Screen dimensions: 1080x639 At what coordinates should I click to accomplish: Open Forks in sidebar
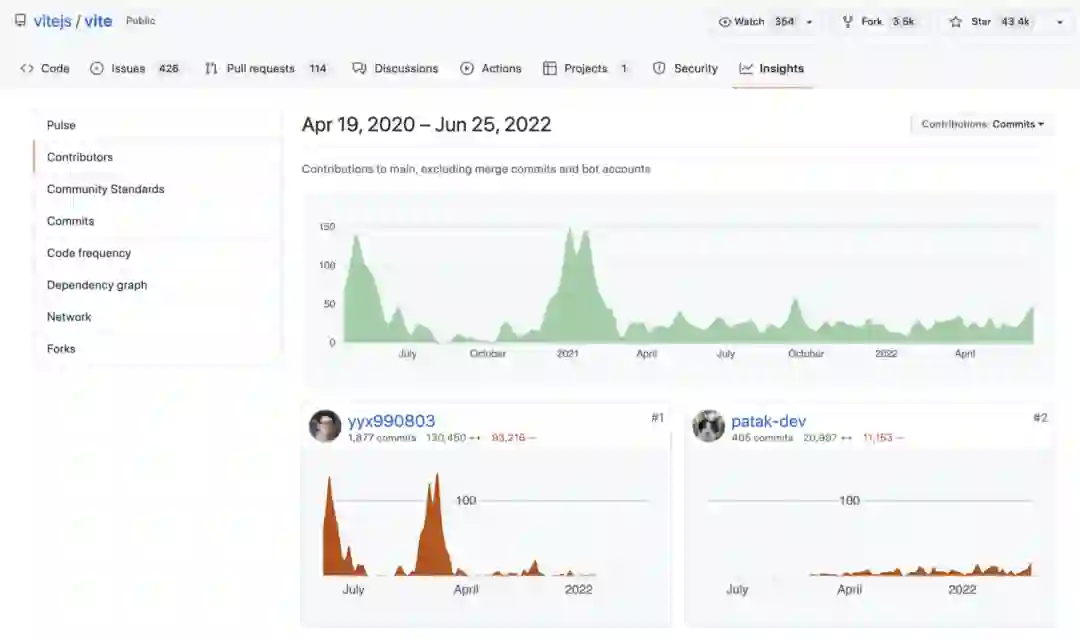157,348
